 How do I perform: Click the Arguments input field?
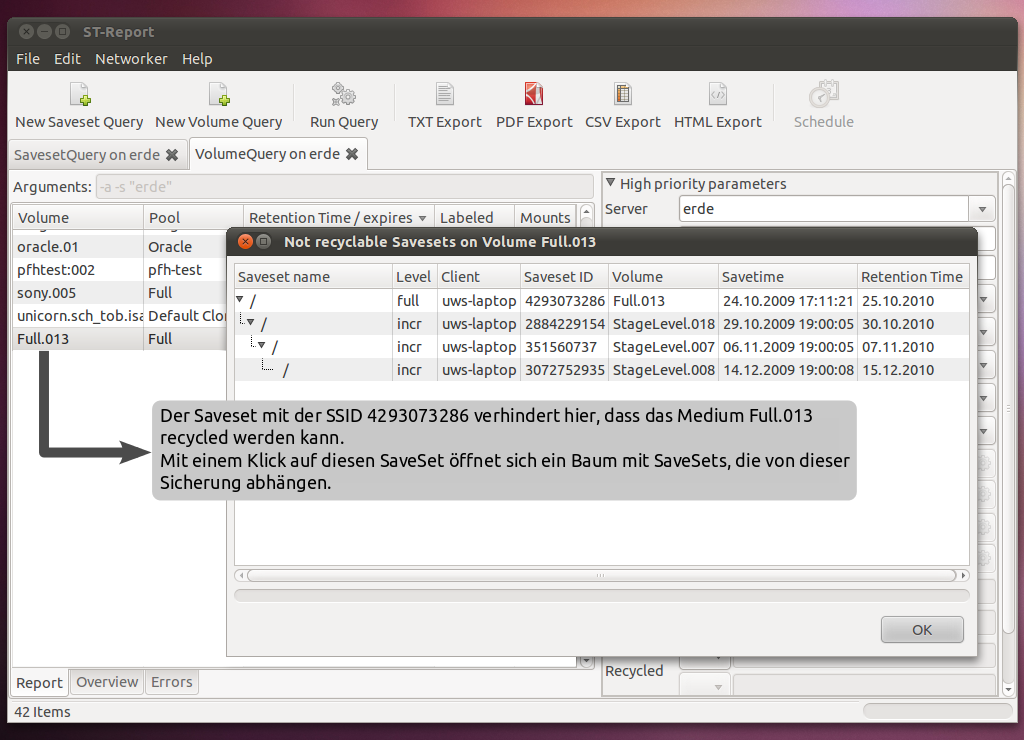pyautogui.click(x=345, y=187)
